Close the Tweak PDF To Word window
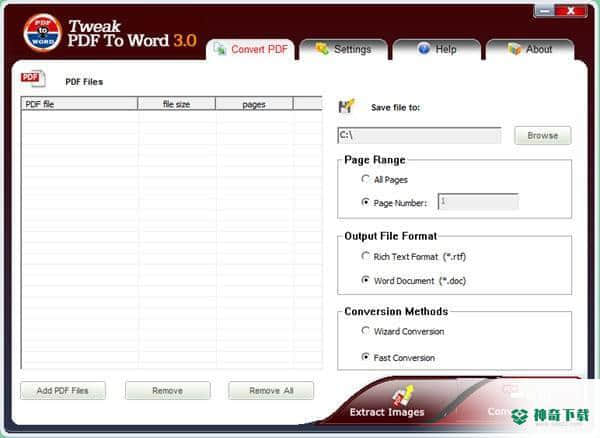Image resolution: width=600 pixels, height=438 pixels. point(571,11)
